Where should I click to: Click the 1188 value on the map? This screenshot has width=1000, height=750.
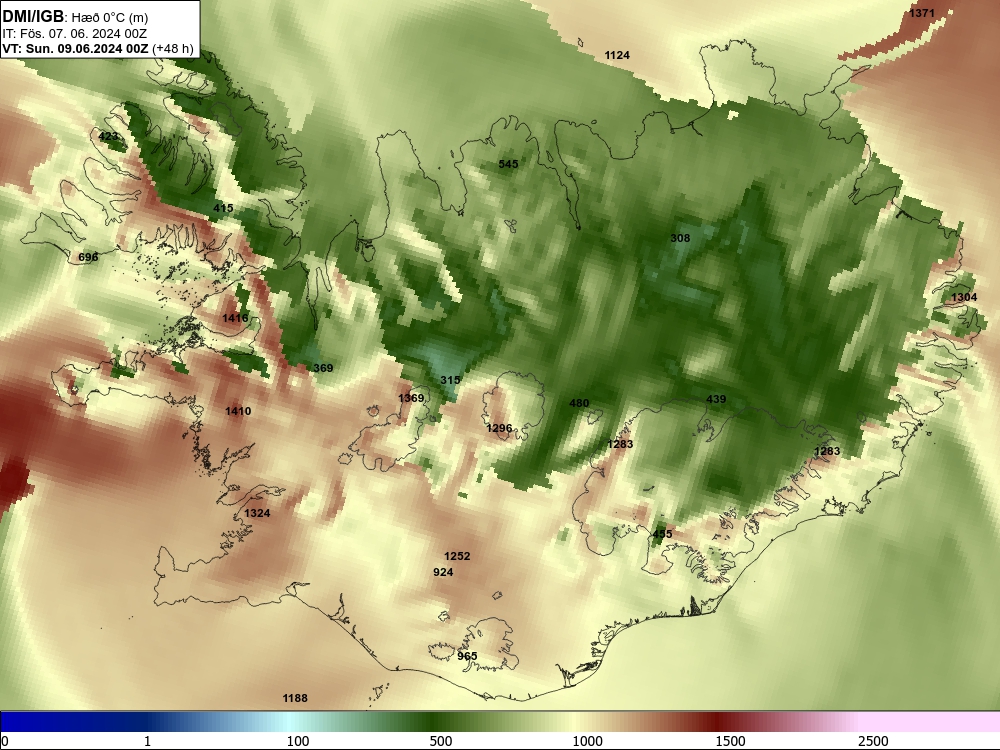point(295,698)
